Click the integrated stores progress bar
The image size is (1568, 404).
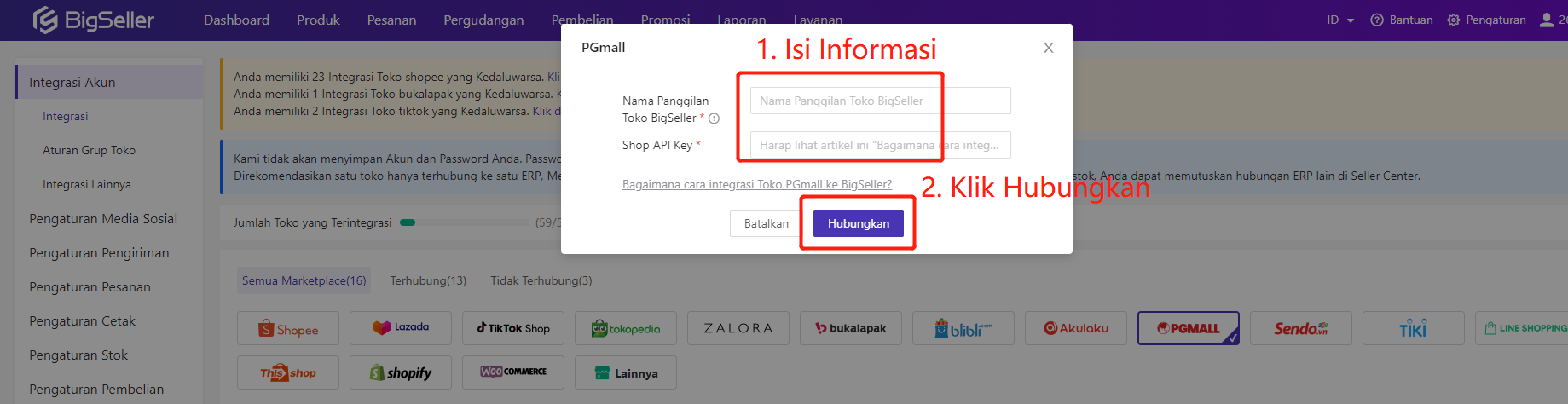tap(465, 222)
